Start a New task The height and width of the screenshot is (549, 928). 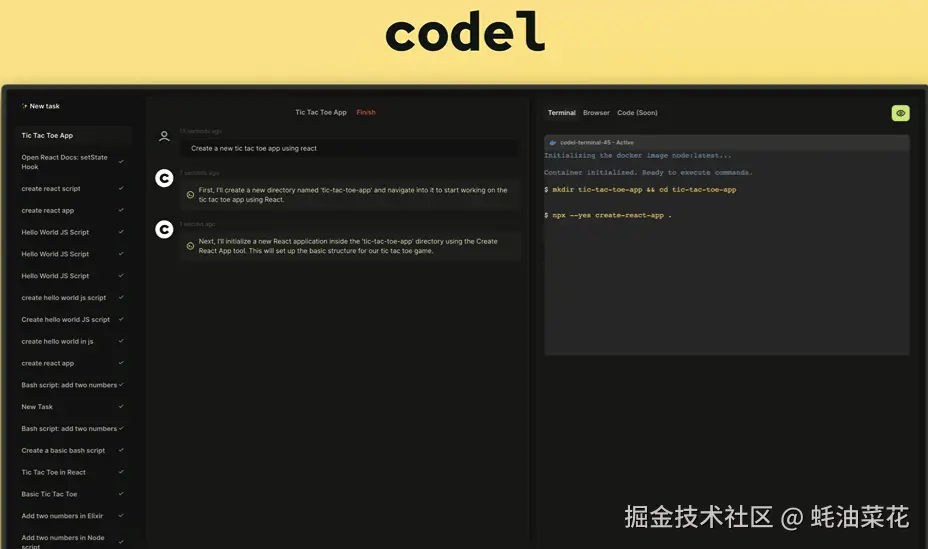click(x=41, y=106)
